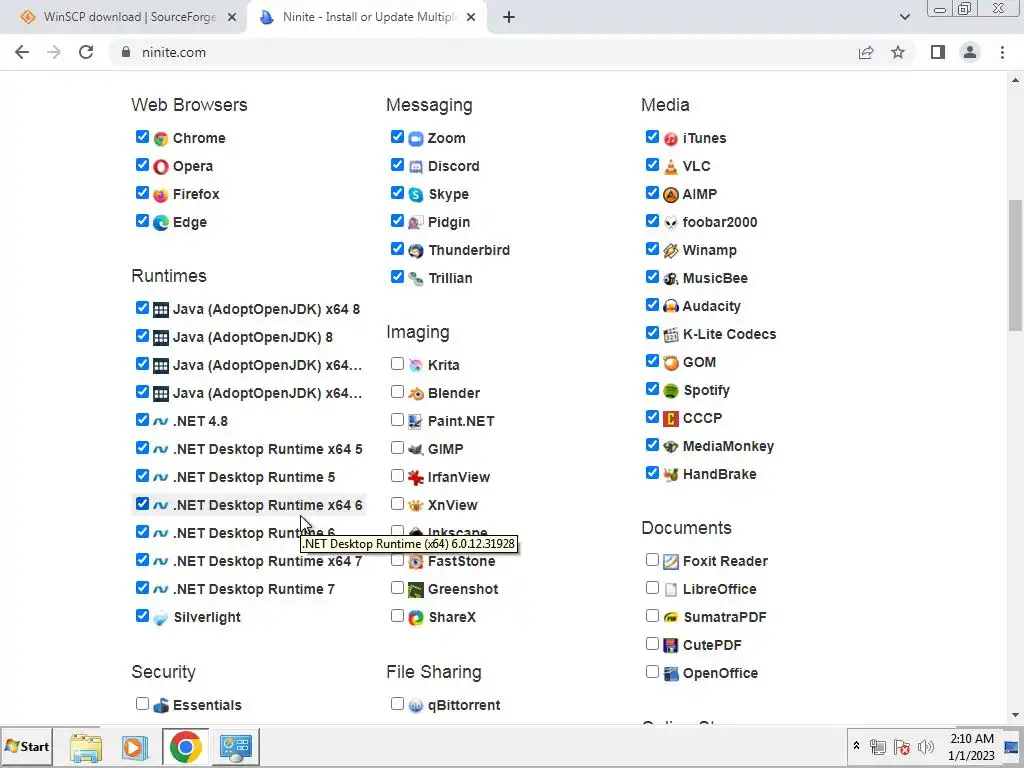Viewport: 1024px width, 768px height.
Task: Check the Paint.NET checkbox
Action: coord(397,419)
